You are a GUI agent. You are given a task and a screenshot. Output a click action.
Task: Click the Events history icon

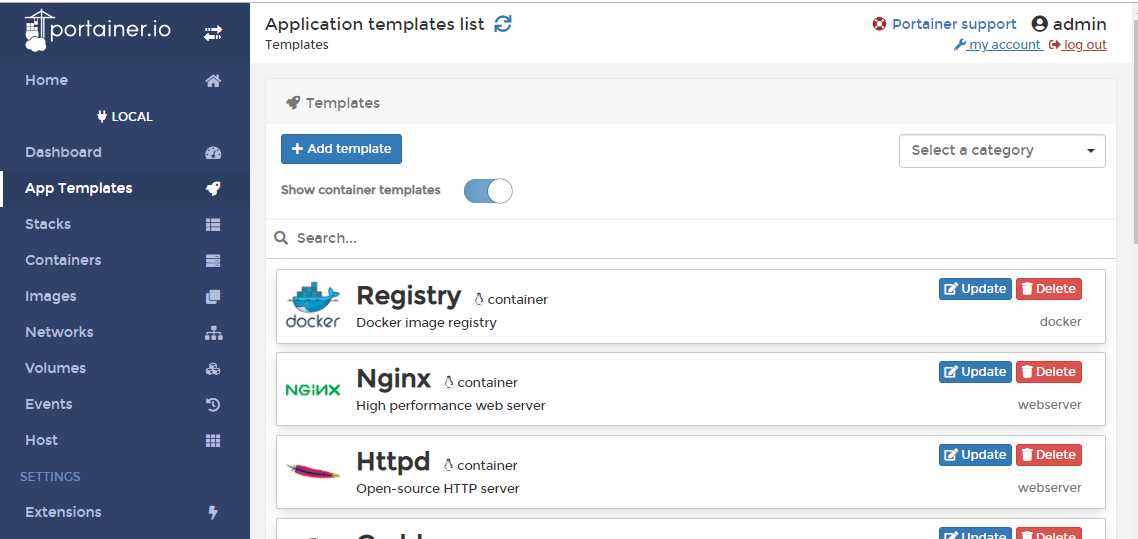(x=213, y=405)
